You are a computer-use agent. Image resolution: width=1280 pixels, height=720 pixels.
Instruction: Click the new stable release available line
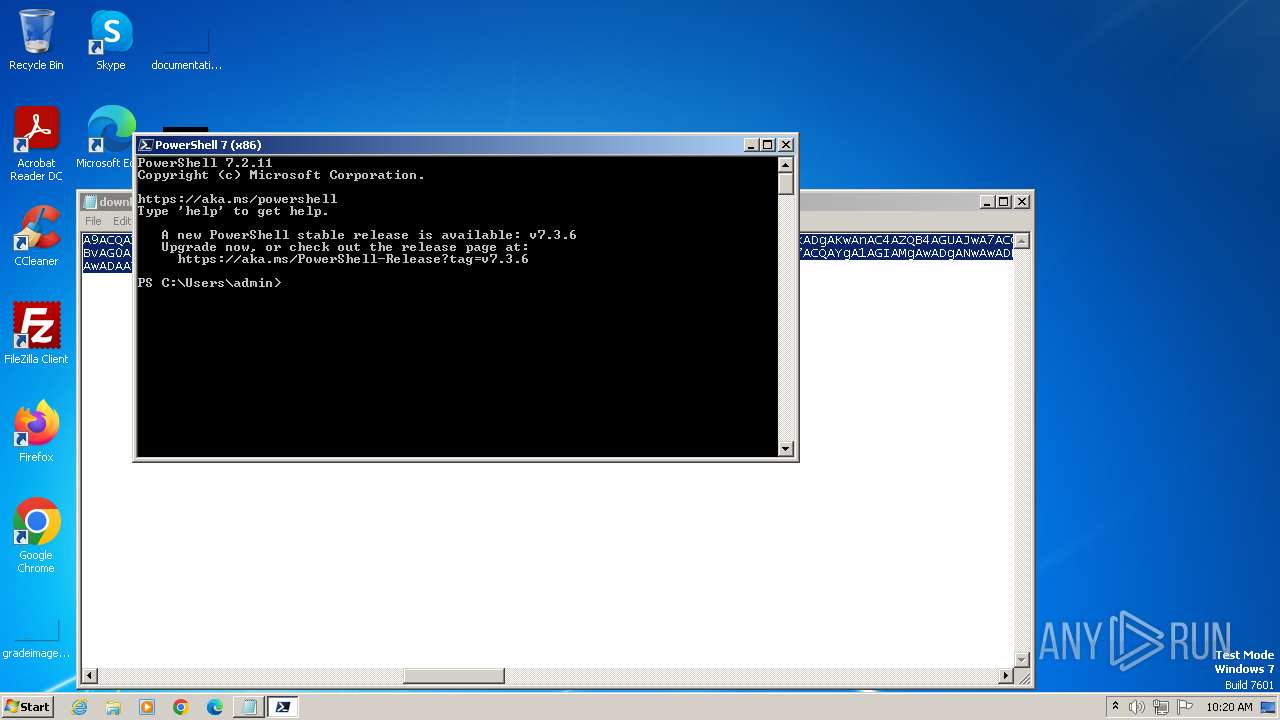click(x=369, y=235)
